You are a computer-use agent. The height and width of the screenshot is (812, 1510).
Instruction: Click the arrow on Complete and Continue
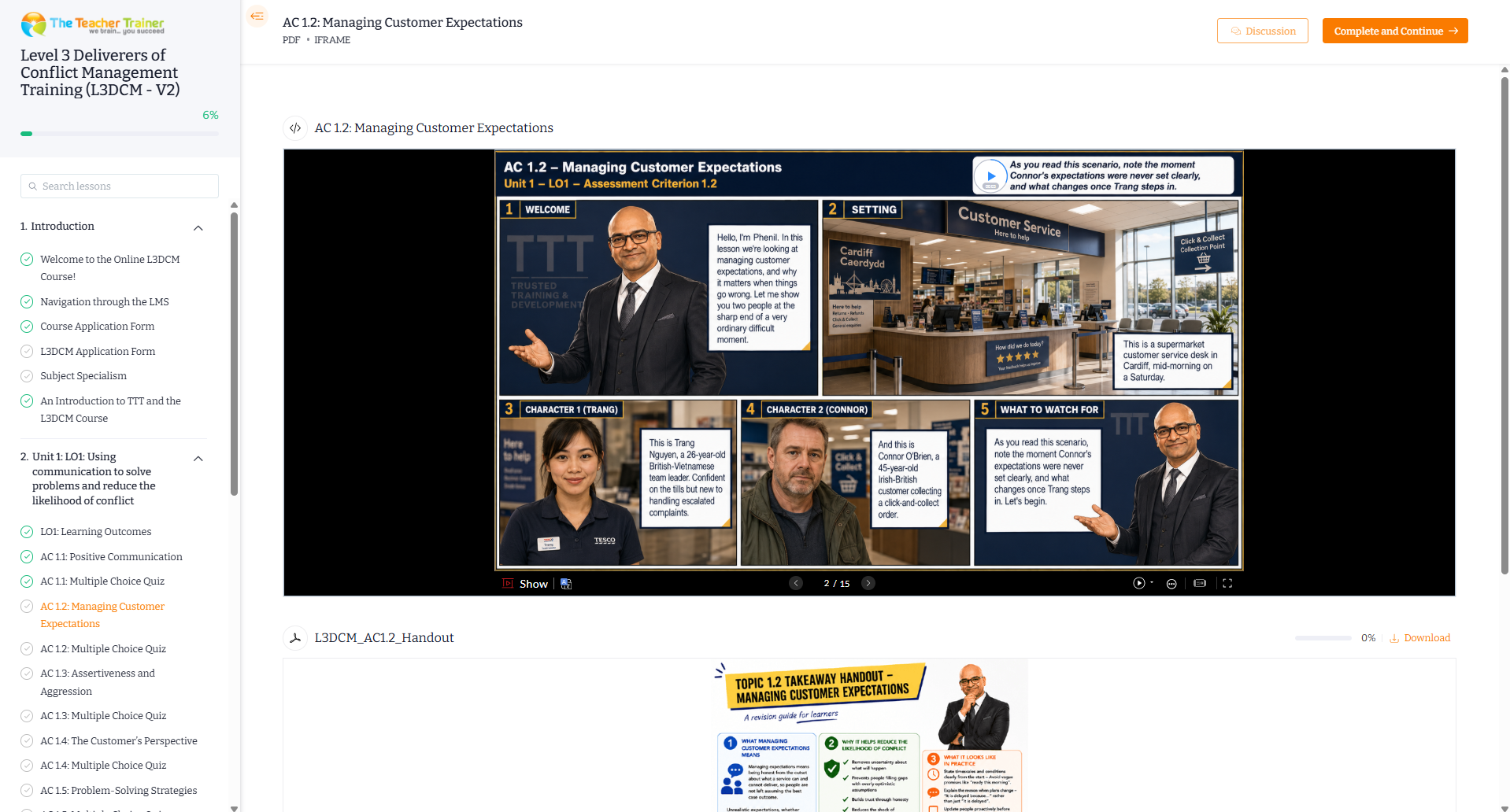pos(1453,31)
